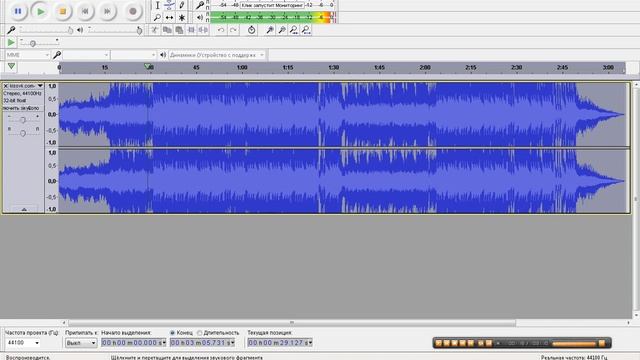
Task: Open selection start time format arrow
Action: 164,343
